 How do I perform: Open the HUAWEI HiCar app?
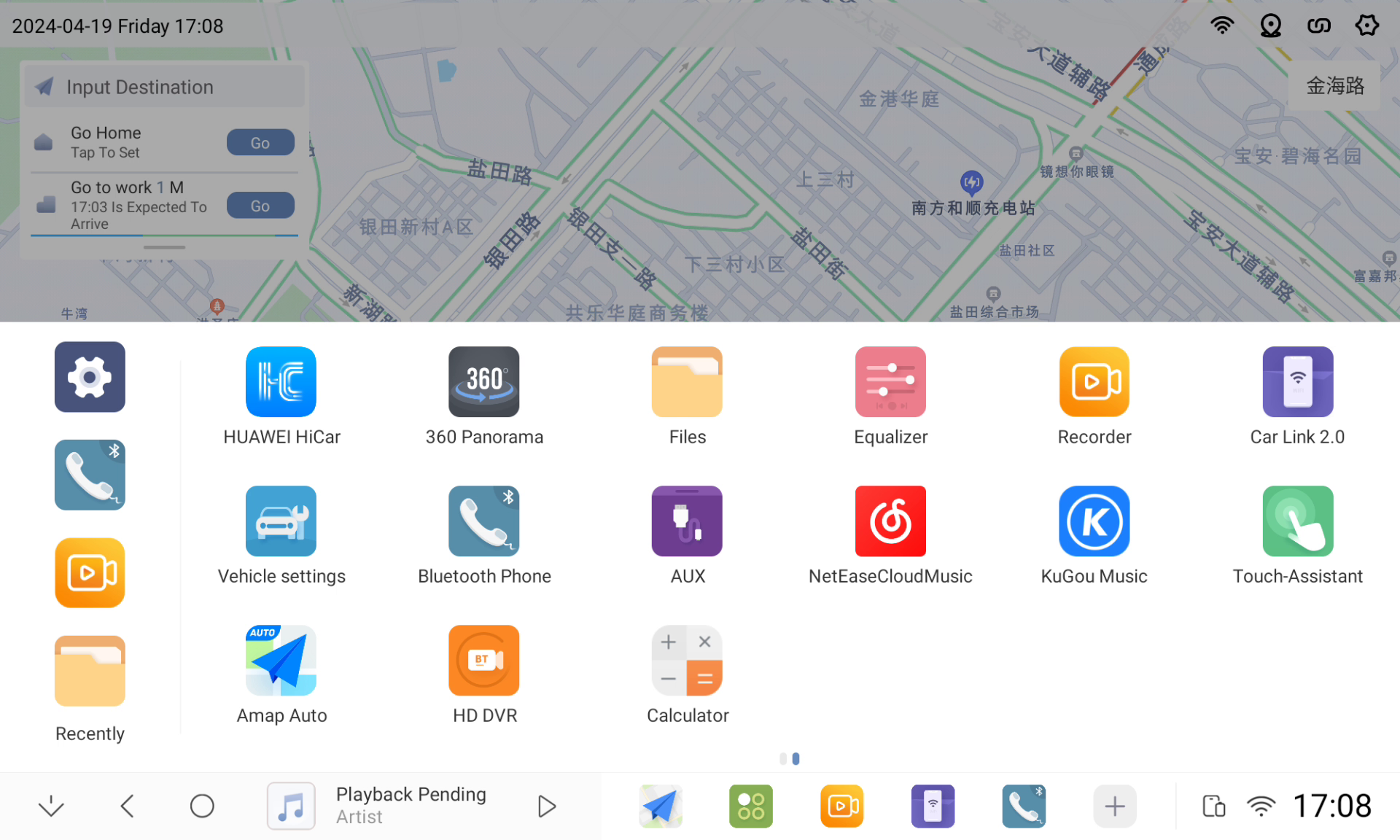click(x=281, y=382)
